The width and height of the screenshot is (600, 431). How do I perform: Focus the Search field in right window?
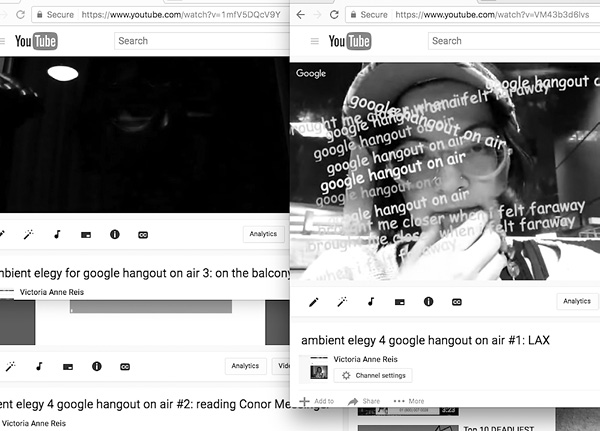[x=514, y=41]
